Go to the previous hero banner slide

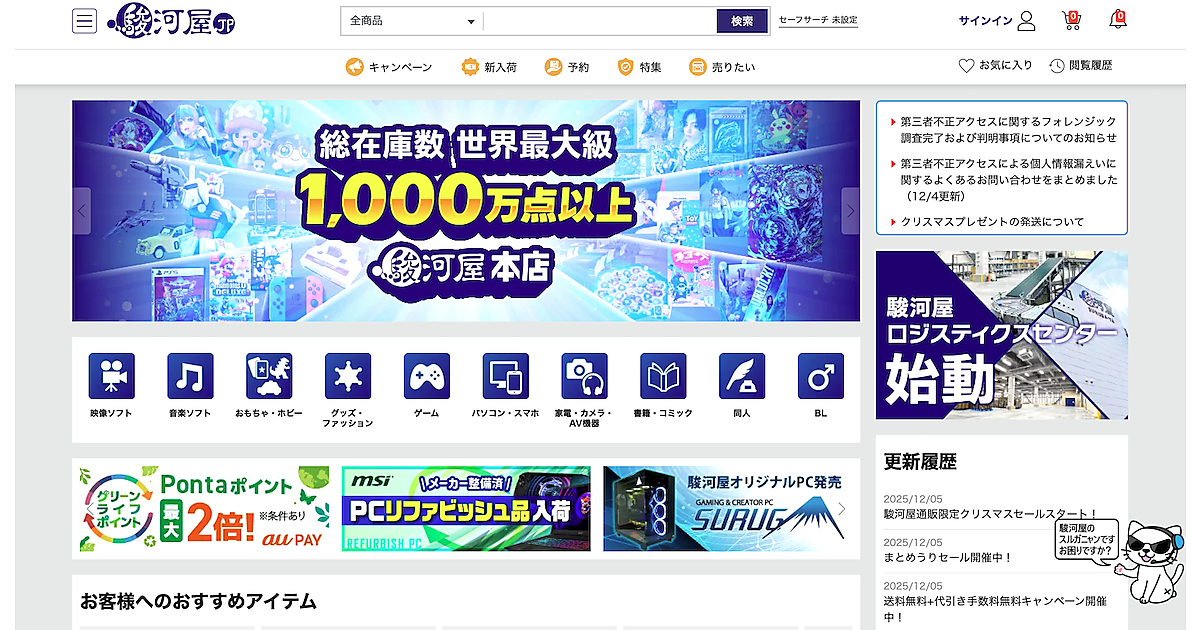[82, 211]
